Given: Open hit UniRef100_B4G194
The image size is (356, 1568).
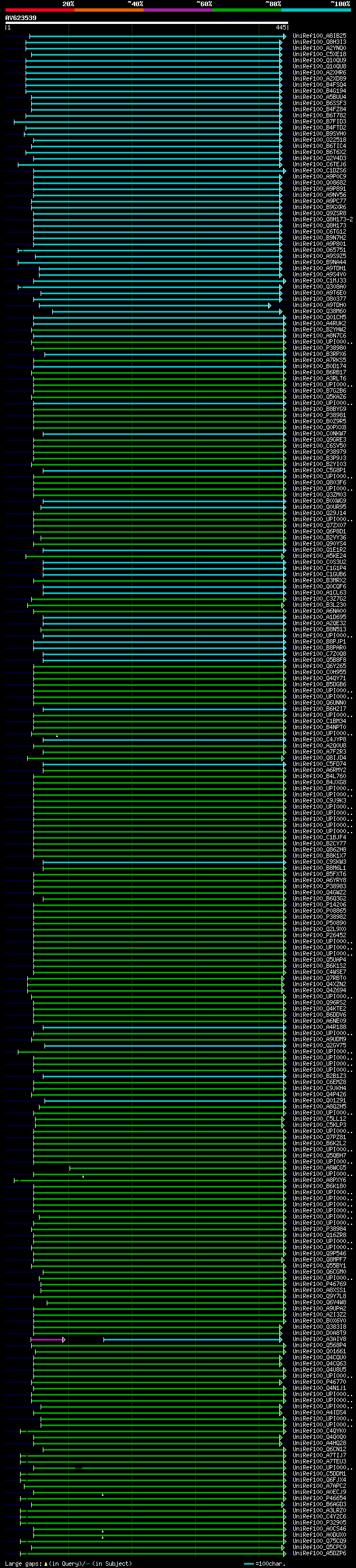Looking at the screenshot, I should (319, 91).
